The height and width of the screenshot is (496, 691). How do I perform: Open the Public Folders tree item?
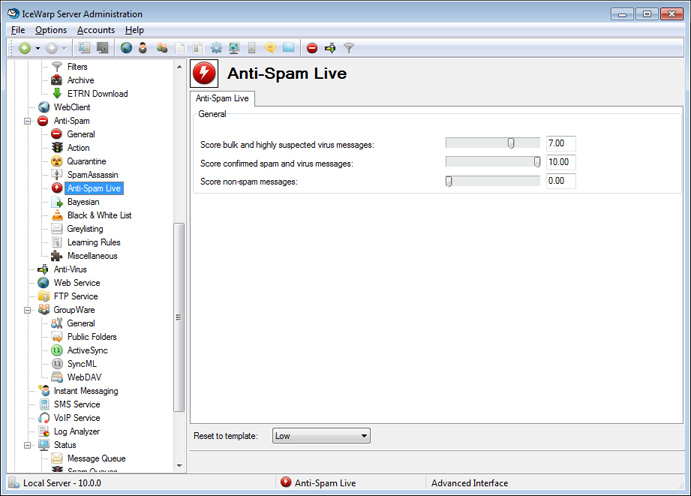click(92, 337)
